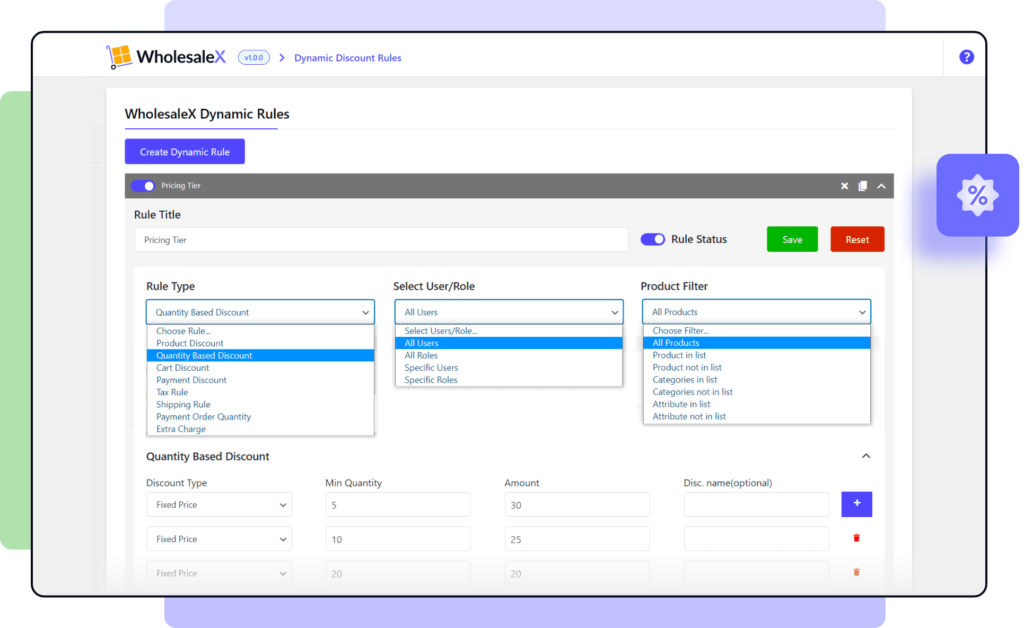Select the Choose Filter... placeholder option
Screen dimensions: 1024x628
(x=756, y=331)
